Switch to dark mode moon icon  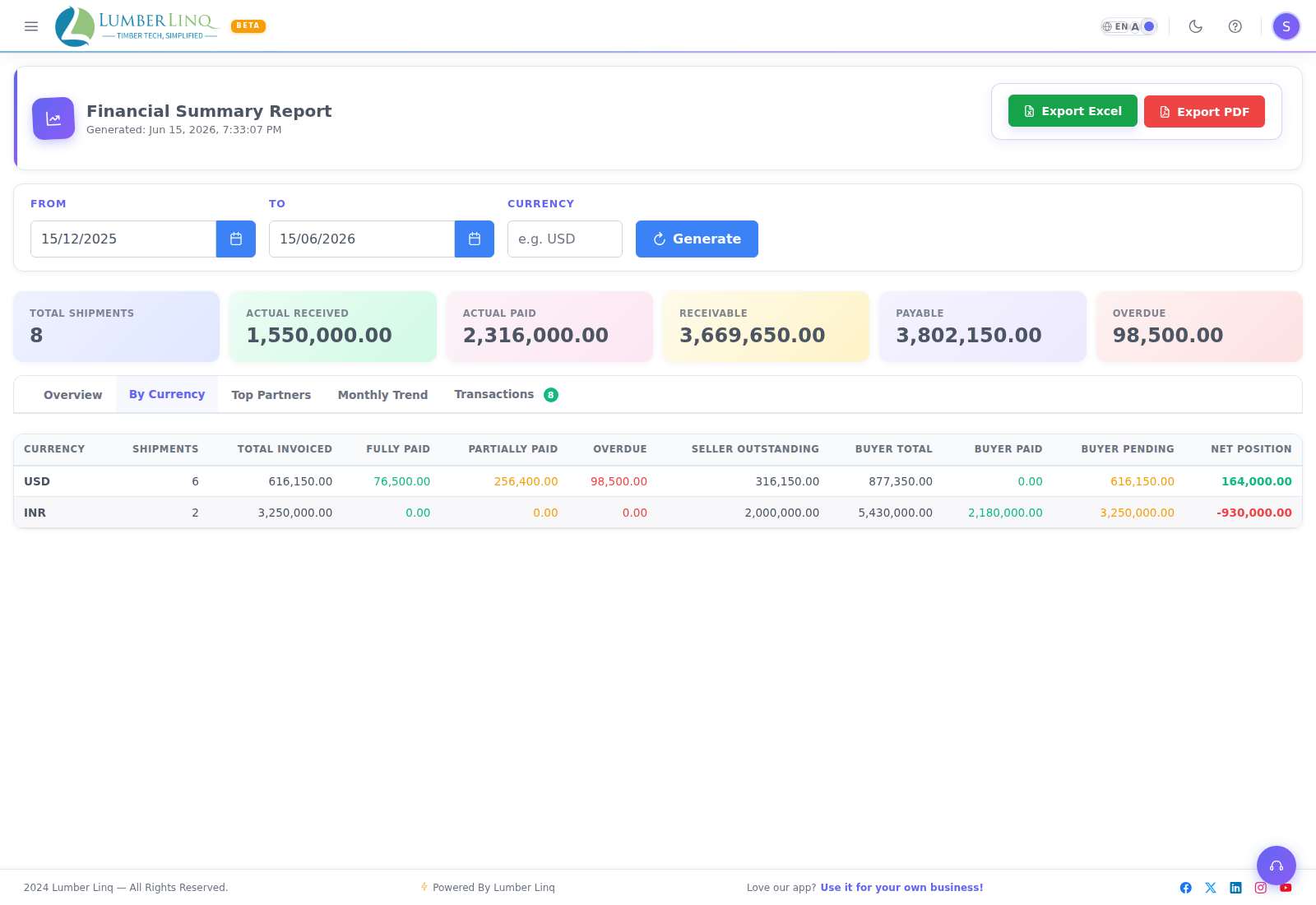pos(1196,26)
